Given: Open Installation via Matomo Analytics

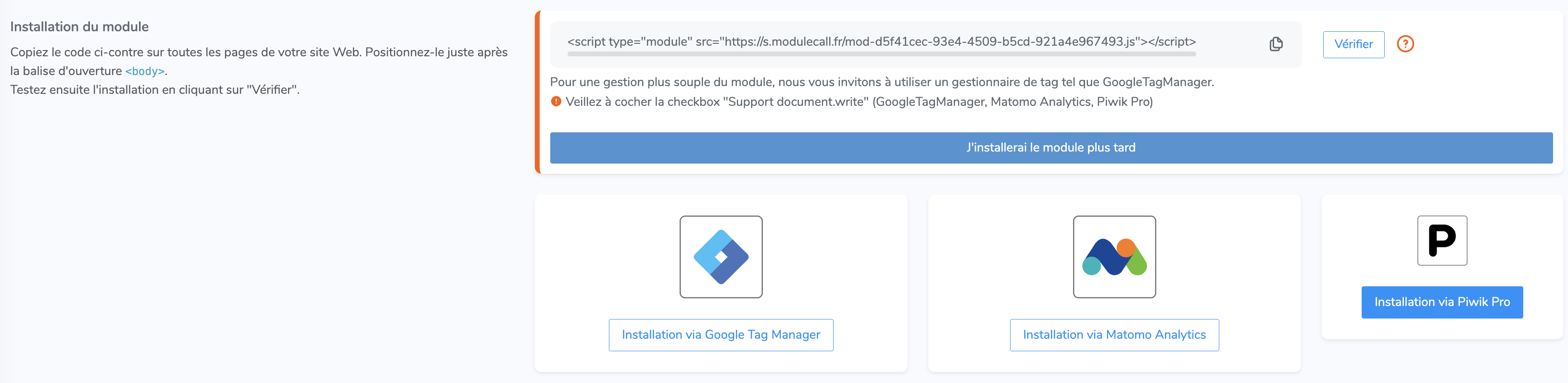Looking at the screenshot, I should point(1114,335).
